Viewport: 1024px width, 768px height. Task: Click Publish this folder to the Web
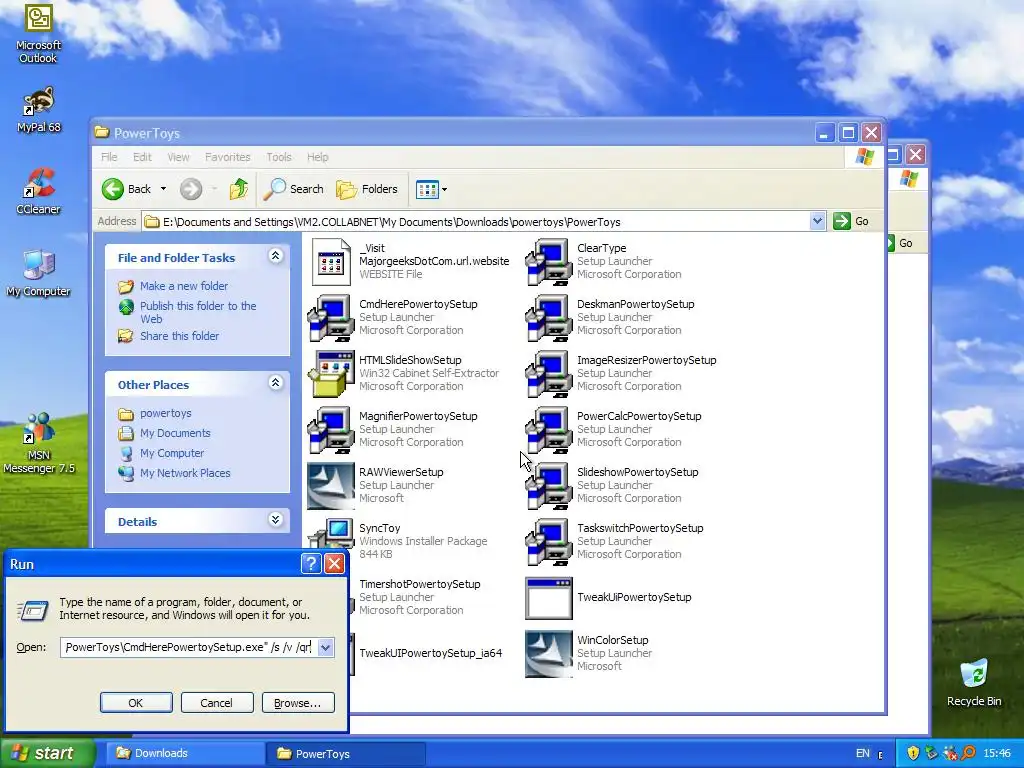[198, 312]
